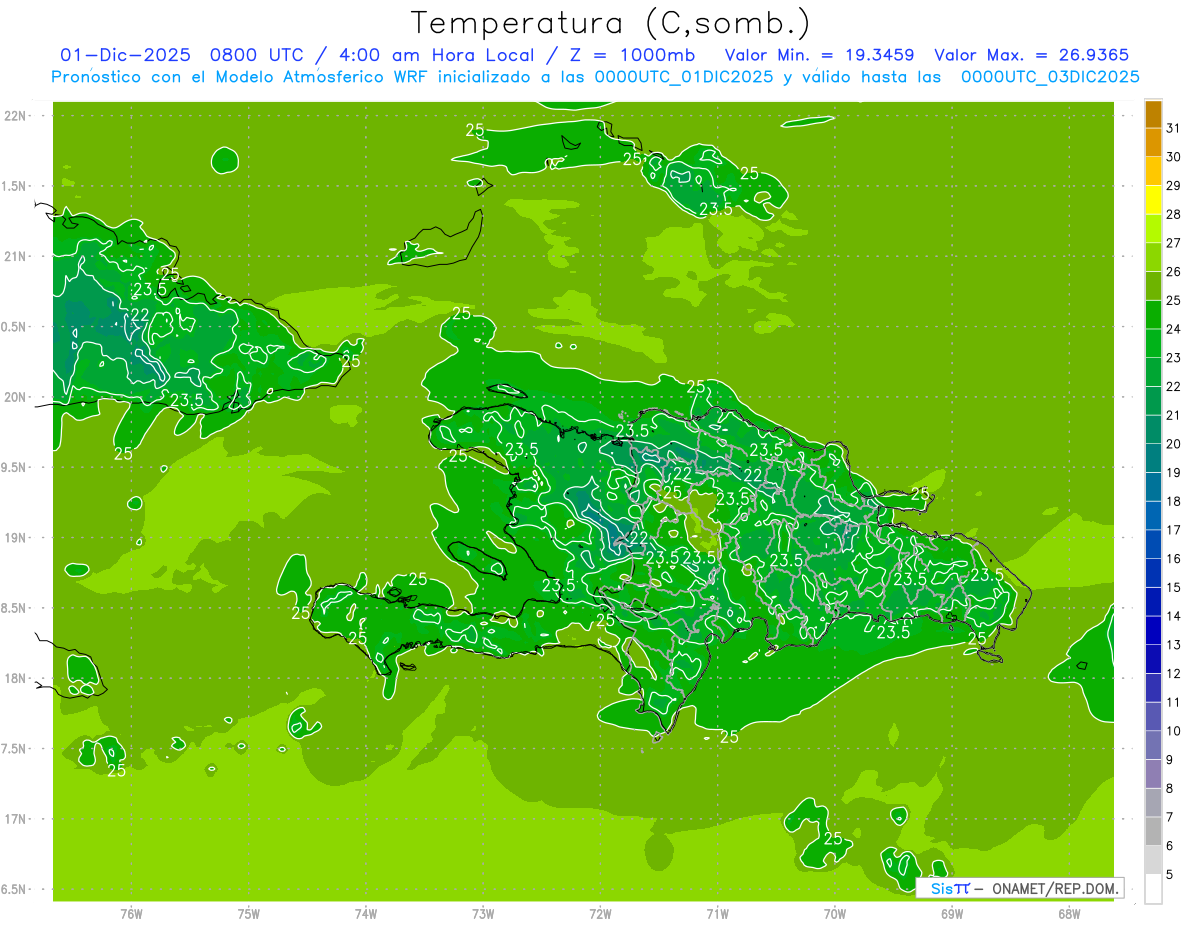Click the gray legend swatch between 6 and 7
The image size is (1200, 927).
[x=1153, y=832]
